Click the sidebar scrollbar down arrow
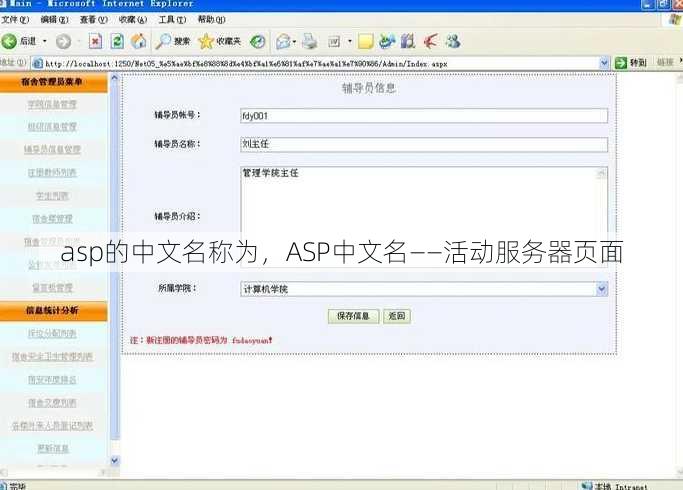The width and height of the screenshot is (683, 490). coord(115,460)
